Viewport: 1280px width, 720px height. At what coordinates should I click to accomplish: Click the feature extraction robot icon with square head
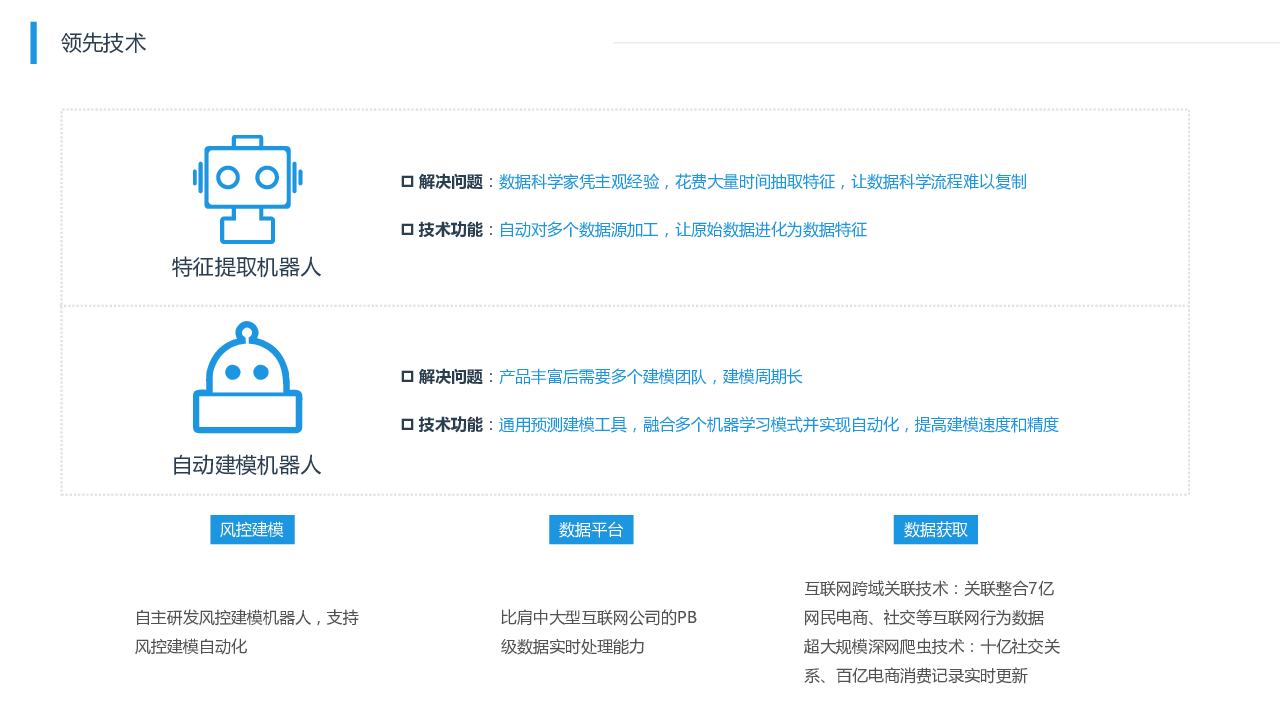coord(247,189)
